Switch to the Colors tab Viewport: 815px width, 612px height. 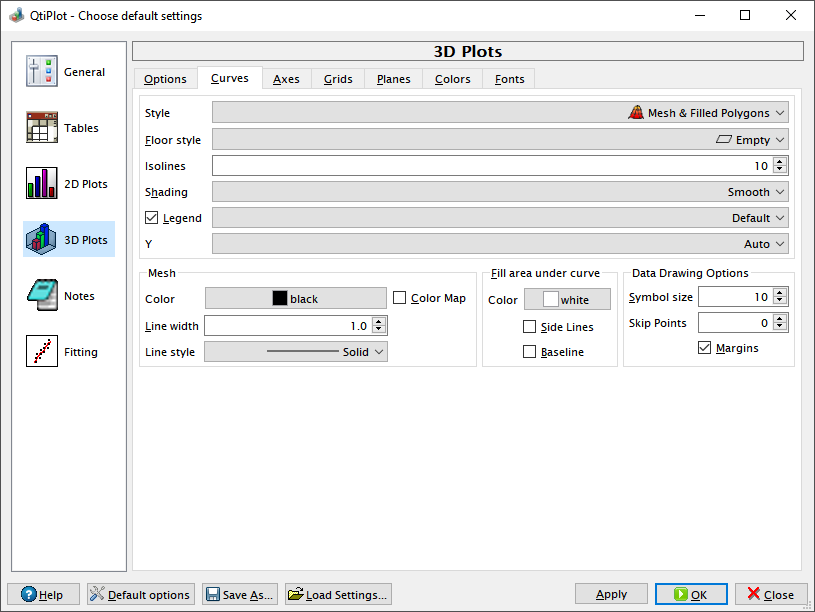click(453, 79)
